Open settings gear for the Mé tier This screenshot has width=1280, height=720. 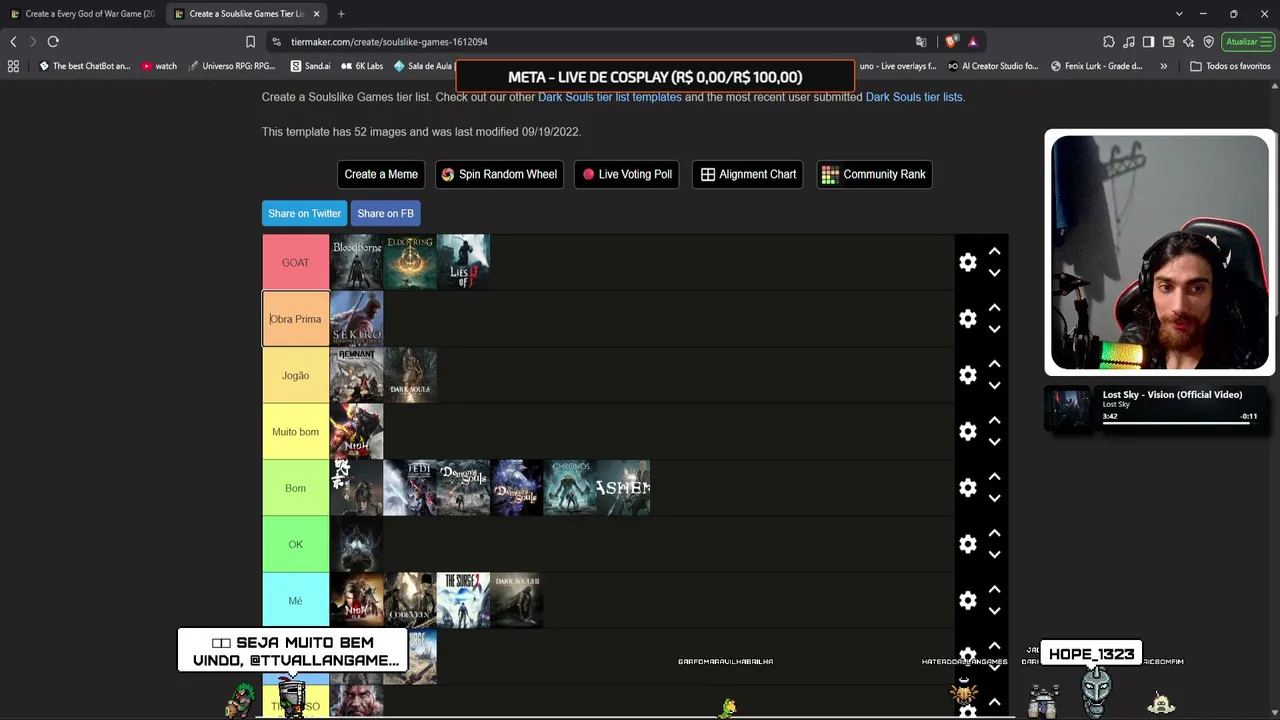pos(967,600)
